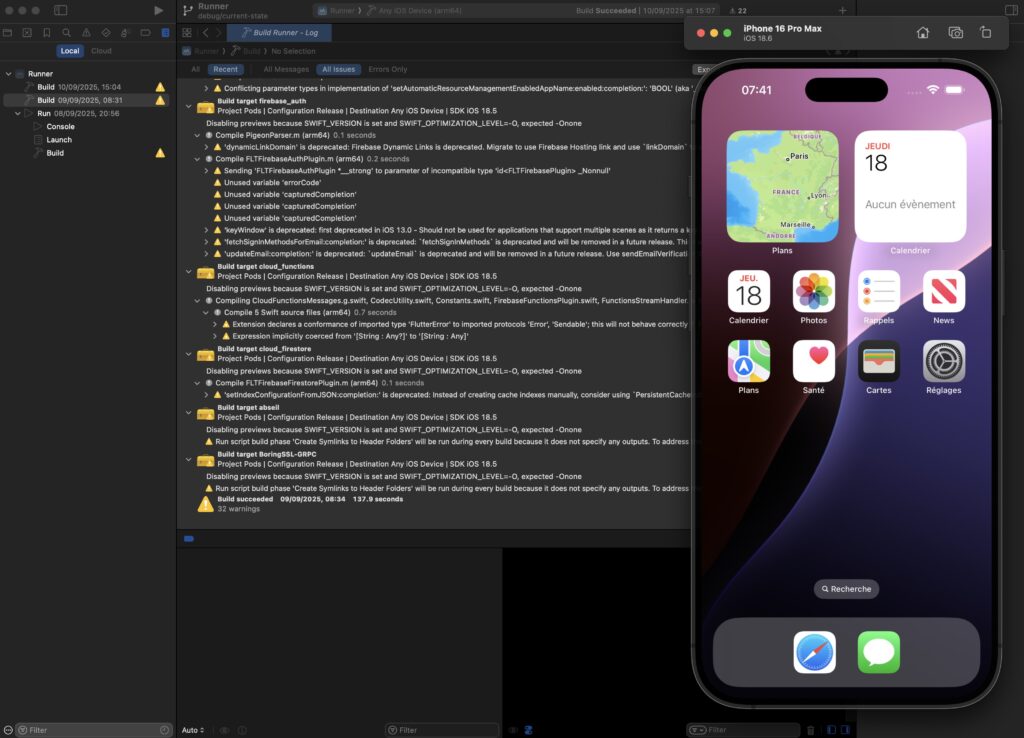Enable the Errors Only filter
Image resolution: width=1024 pixels, height=738 pixels.
click(387, 69)
